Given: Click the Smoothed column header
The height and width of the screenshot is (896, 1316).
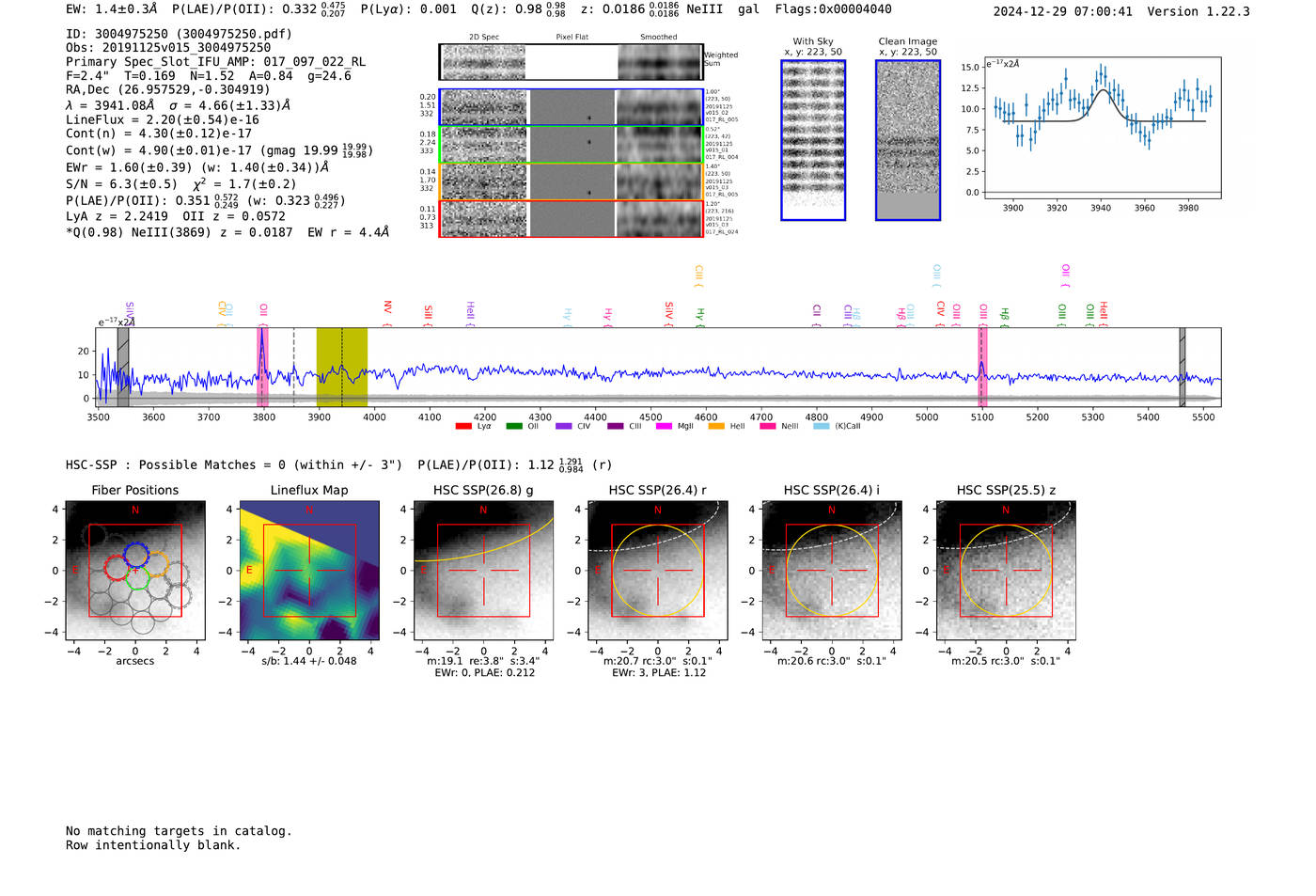Looking at the screenshot, I should [658, 38].
